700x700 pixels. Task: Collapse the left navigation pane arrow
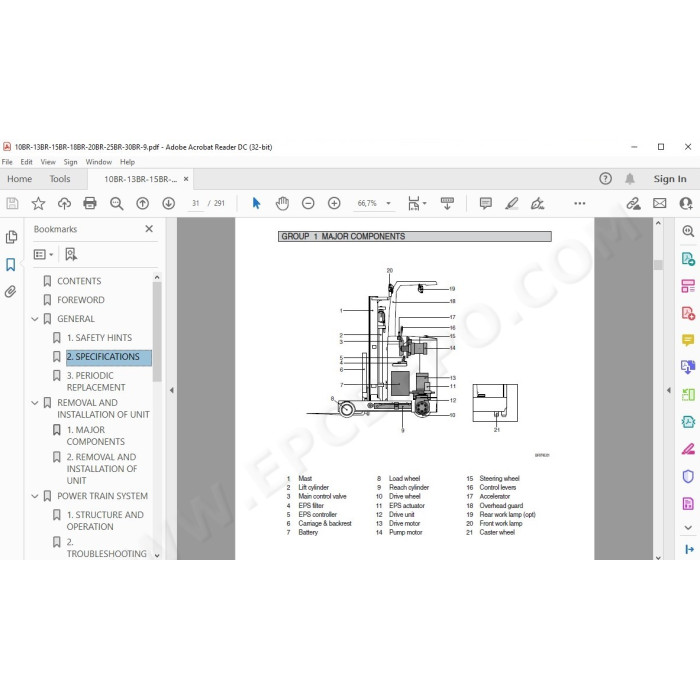pos(171,390)
